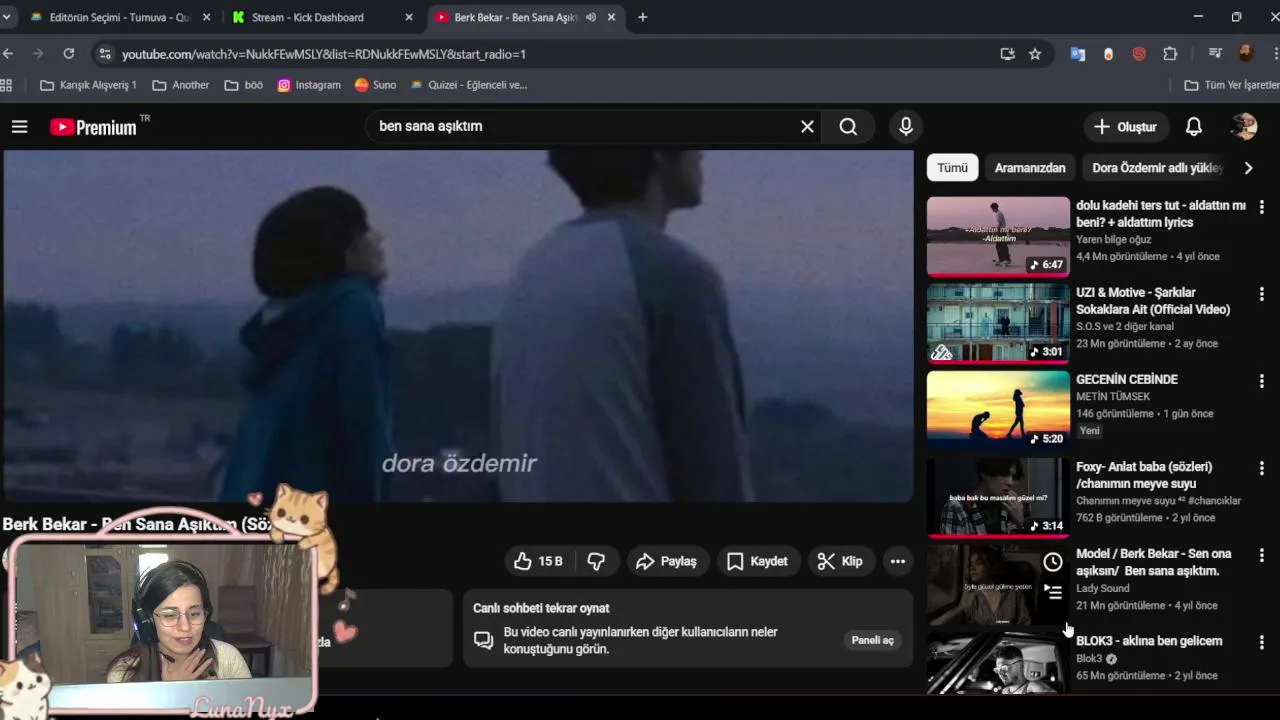Open Chrome apps grid in bookmarks bar

pos(7,85)
